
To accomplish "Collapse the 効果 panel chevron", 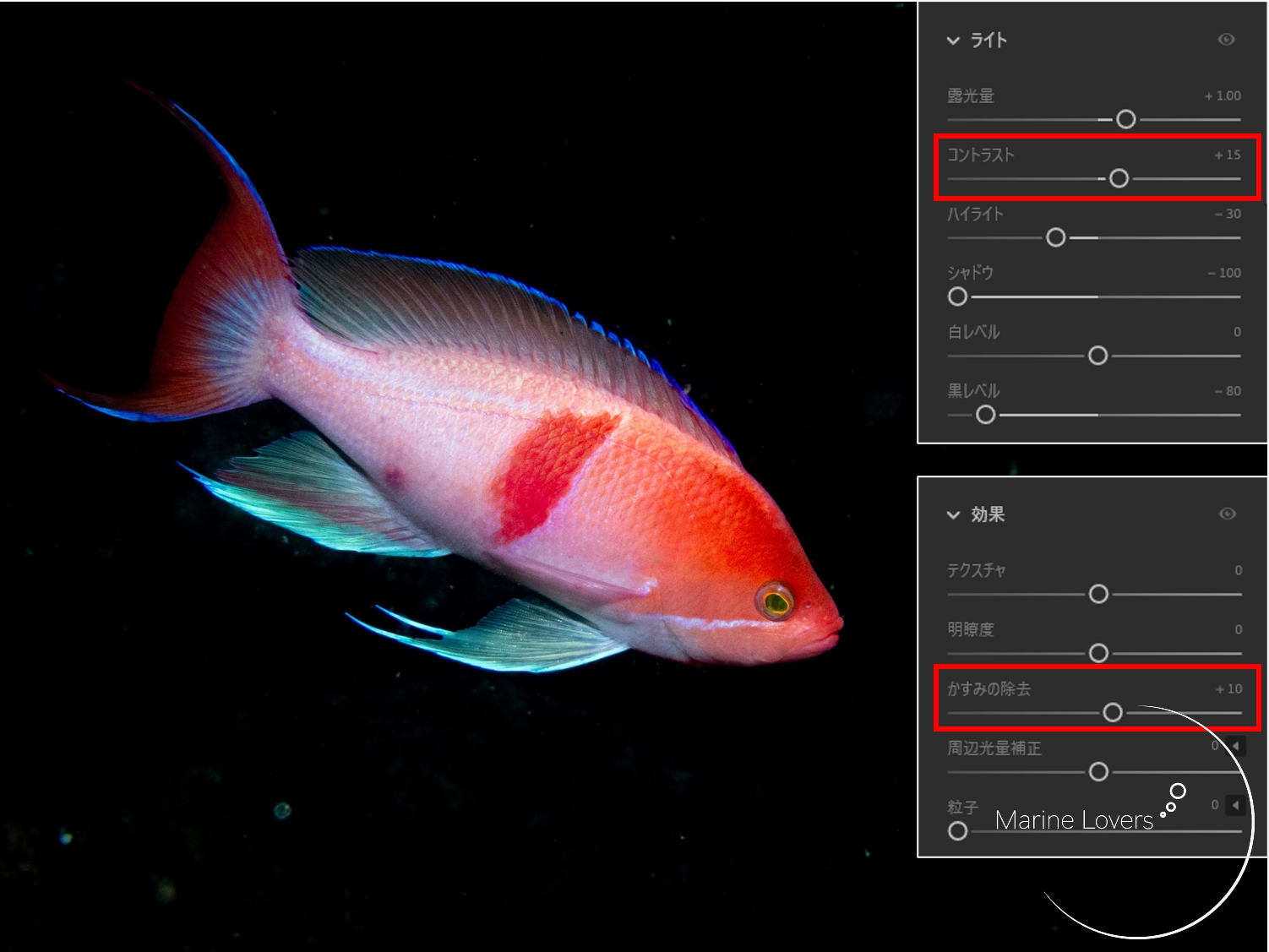I will click(x=953, y=514).
